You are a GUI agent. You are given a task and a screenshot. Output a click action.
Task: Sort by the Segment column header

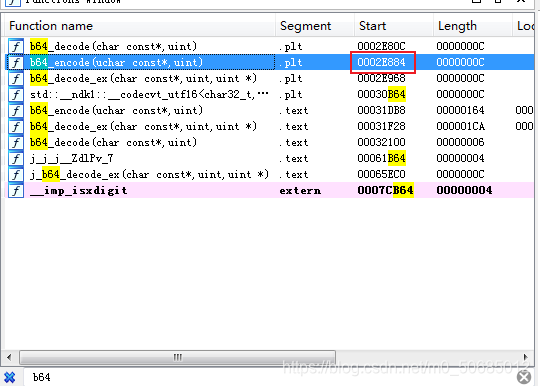[315, 26]
